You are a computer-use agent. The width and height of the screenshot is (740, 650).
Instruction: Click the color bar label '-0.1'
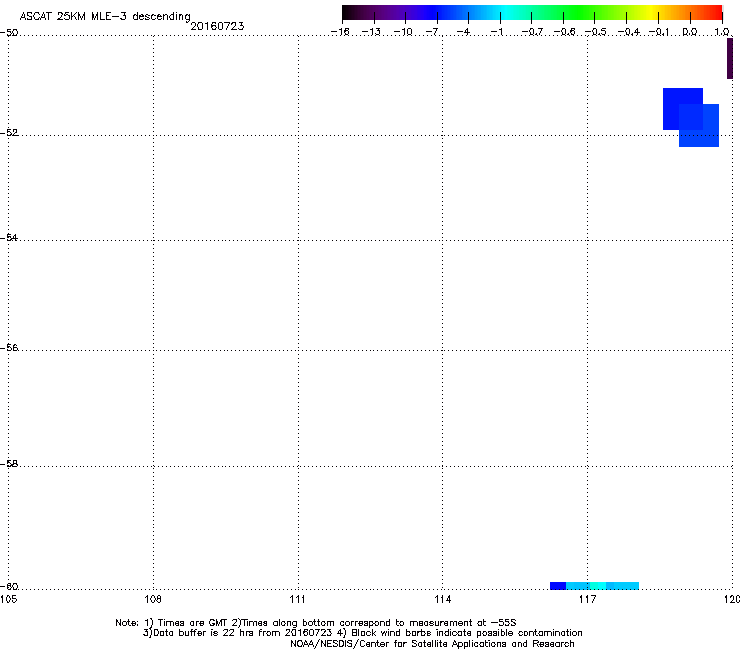[x=659, y=32]
